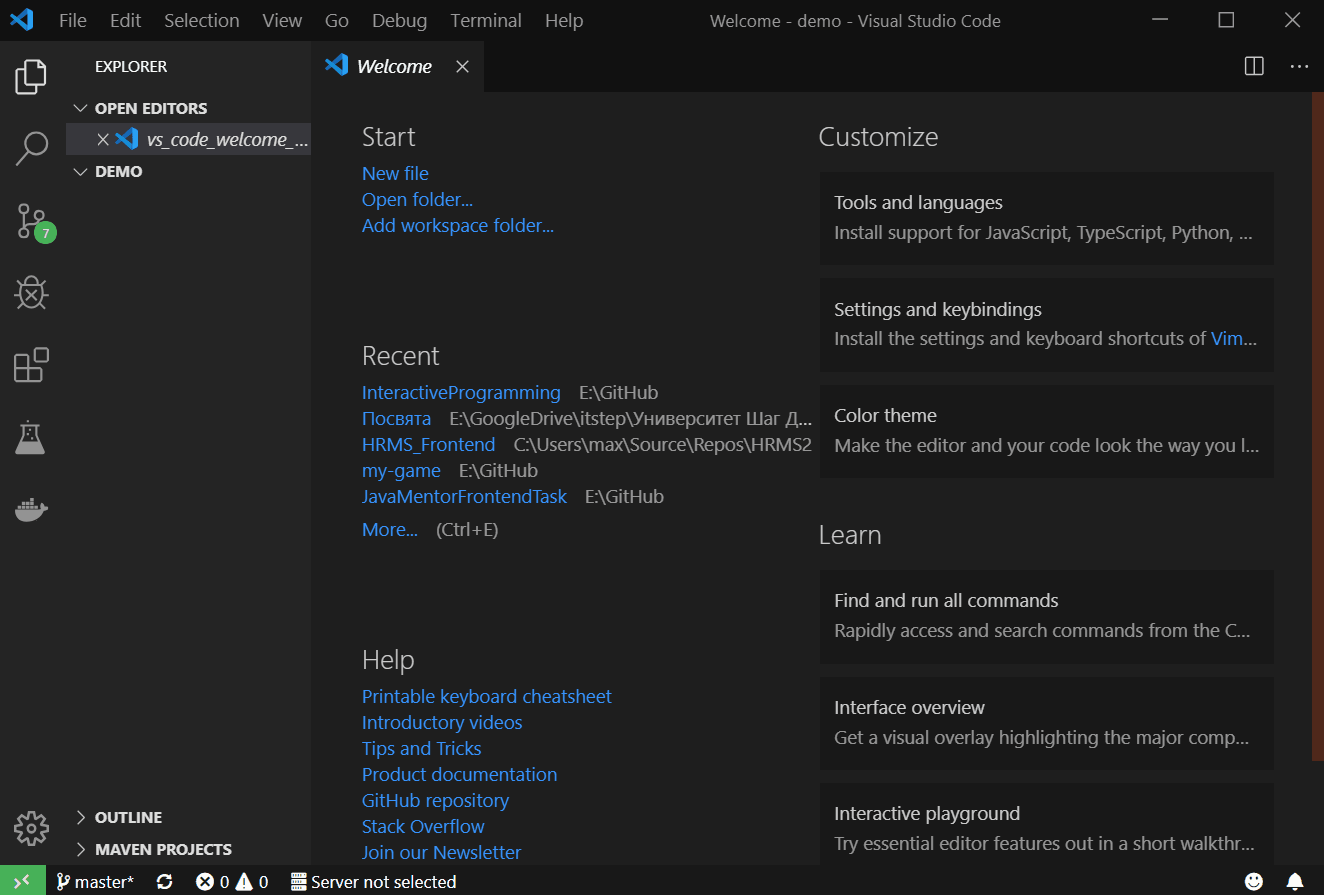The height and width of the screenshot is (895, 1324).
Task: Click the split editor icon
Action: point(1254,66)
